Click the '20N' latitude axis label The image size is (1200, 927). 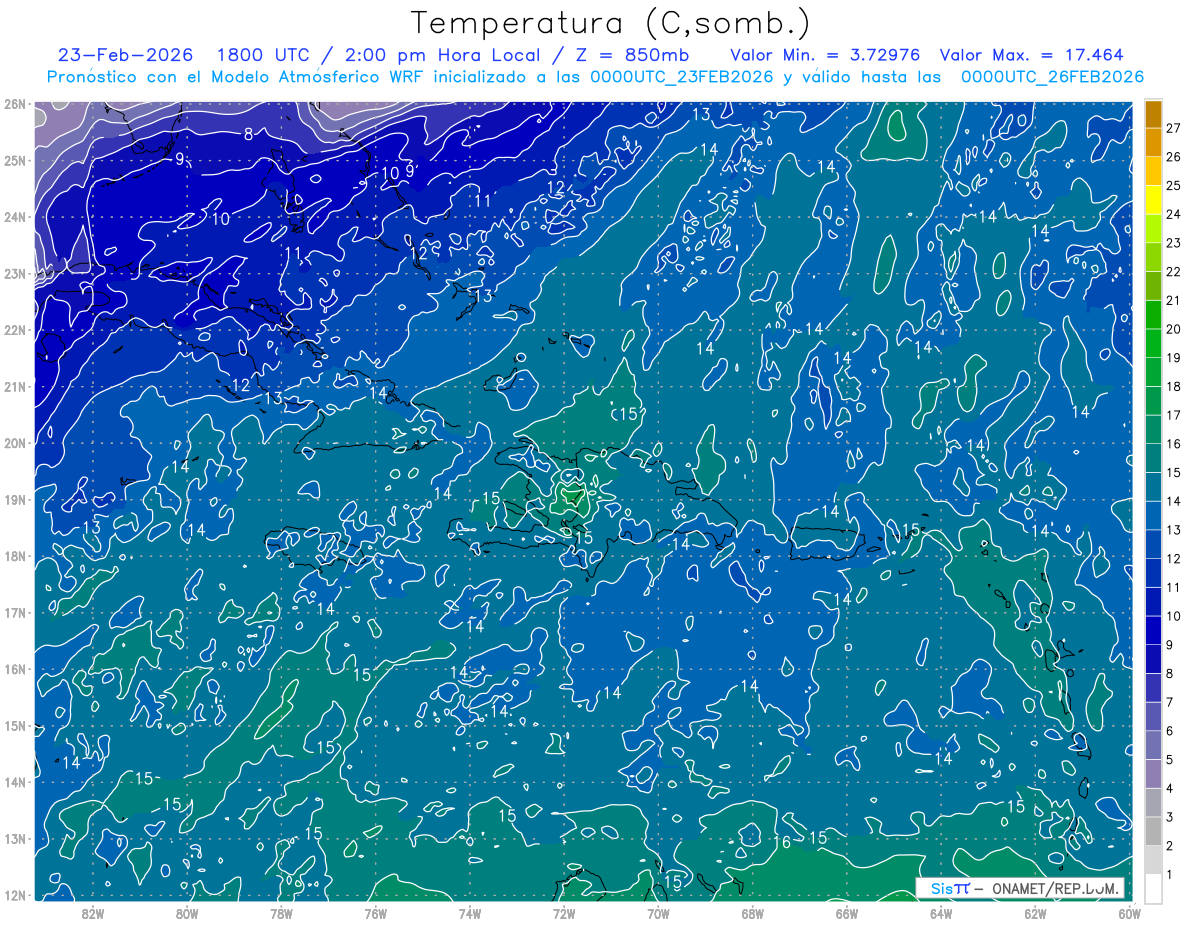14,443
